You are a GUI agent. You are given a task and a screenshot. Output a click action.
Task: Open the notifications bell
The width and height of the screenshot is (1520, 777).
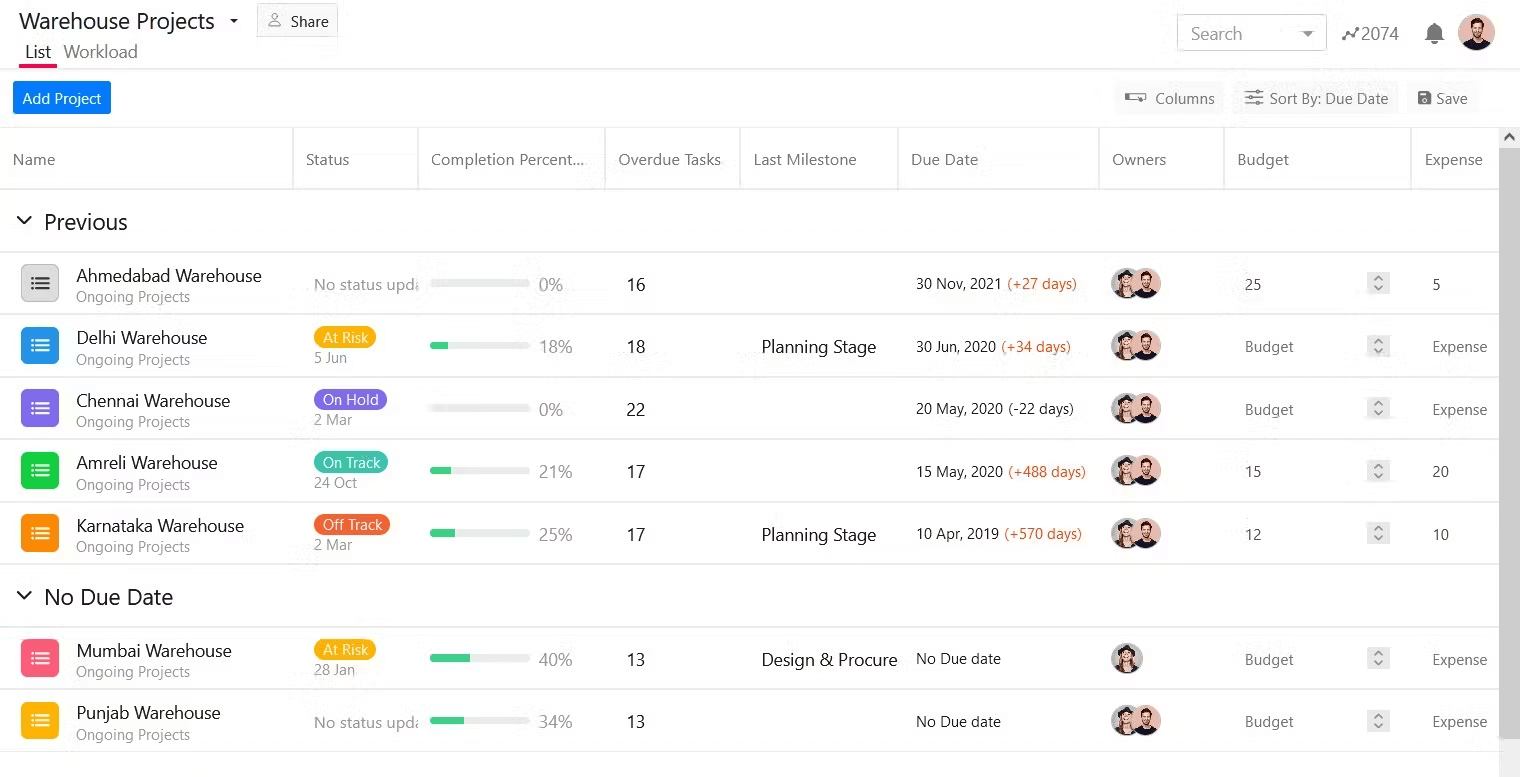tap(1434, 34)
